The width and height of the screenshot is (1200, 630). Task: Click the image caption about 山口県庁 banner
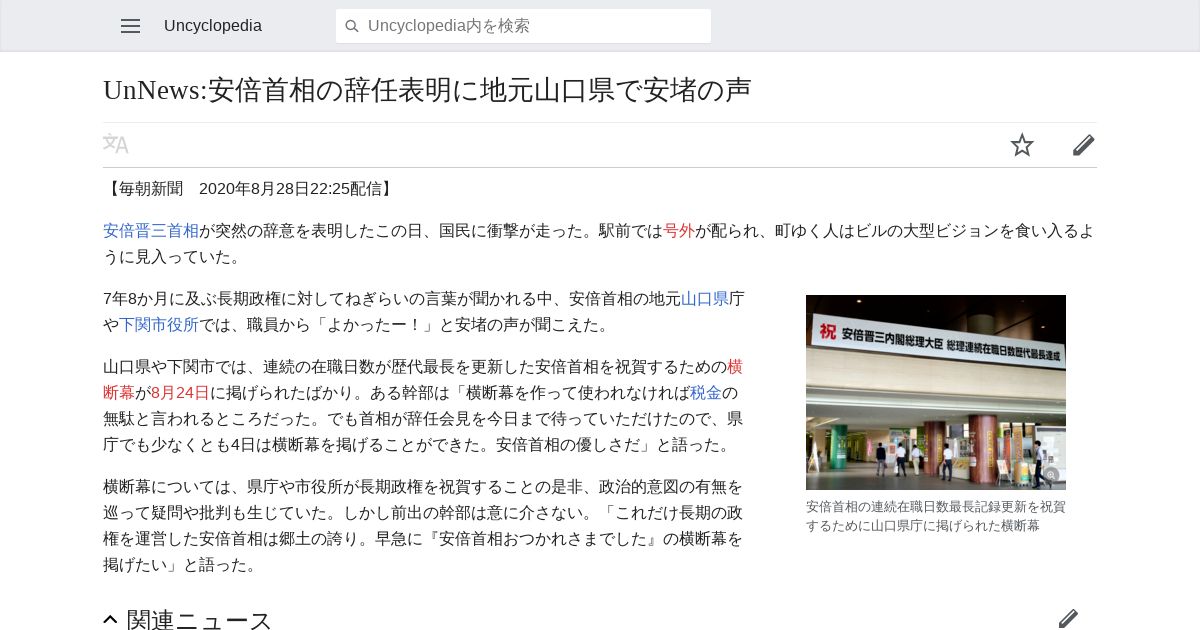coord(936,516)
